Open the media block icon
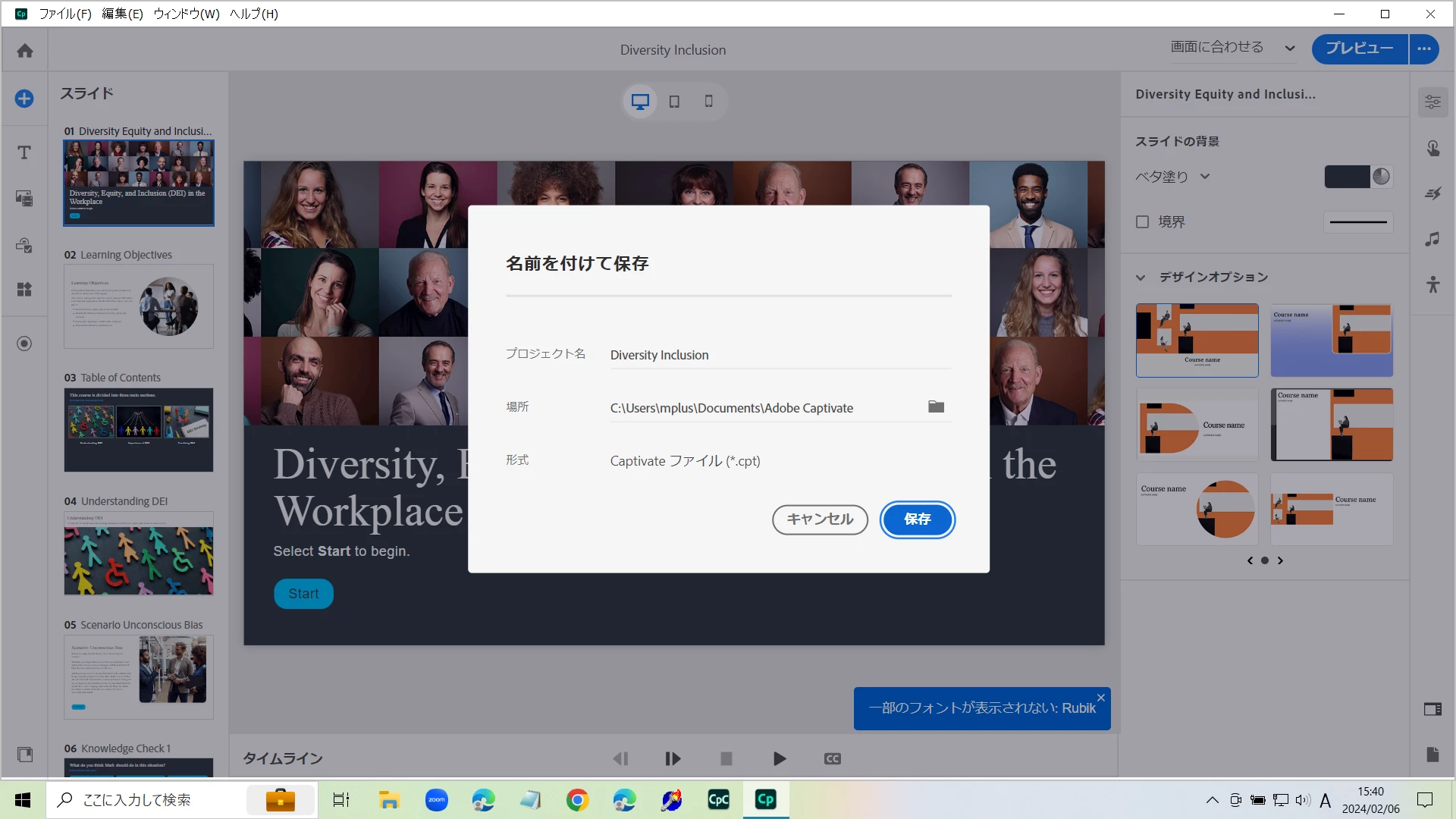Image resolution: width=1456 pixels, height=819 pixels. click(24, 199)
